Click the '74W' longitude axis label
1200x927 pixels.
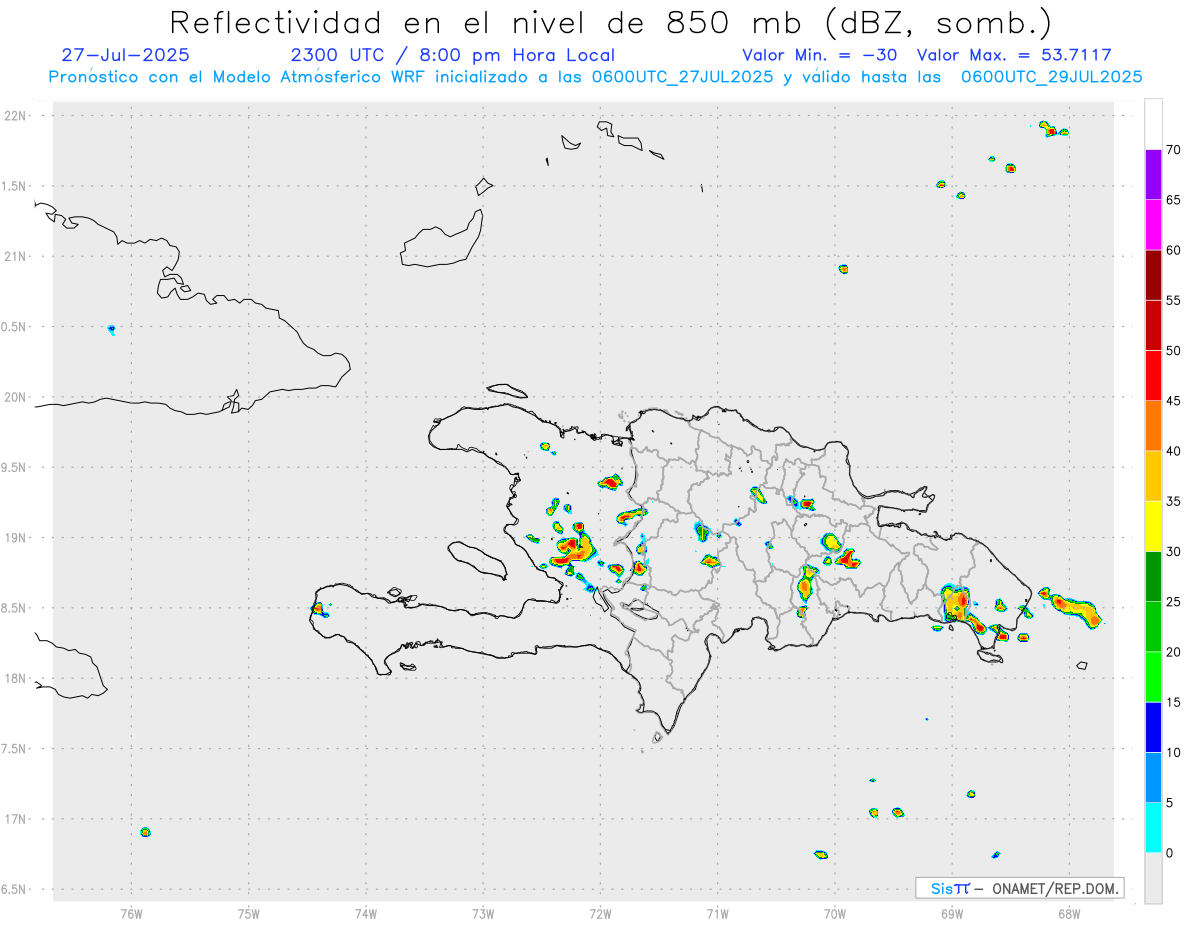tap(366, 913)
